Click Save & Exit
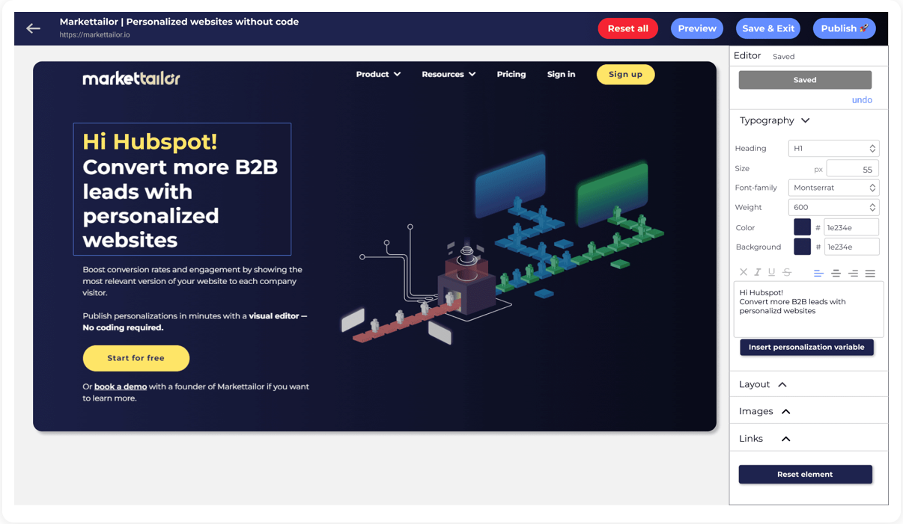Image resolution: width=904 pixels, height=524 pixels. (768, 28)
